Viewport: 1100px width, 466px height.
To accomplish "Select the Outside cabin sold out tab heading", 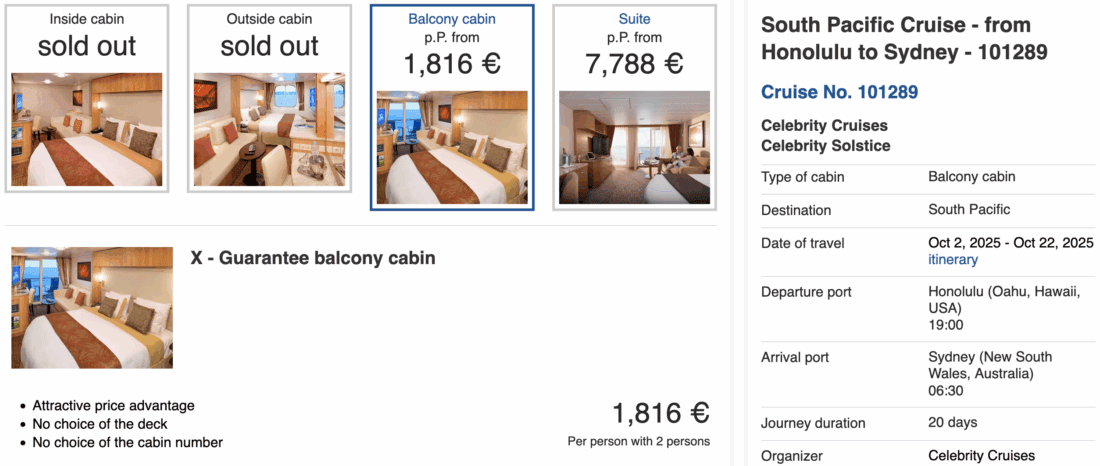I will tap(269, 19).
